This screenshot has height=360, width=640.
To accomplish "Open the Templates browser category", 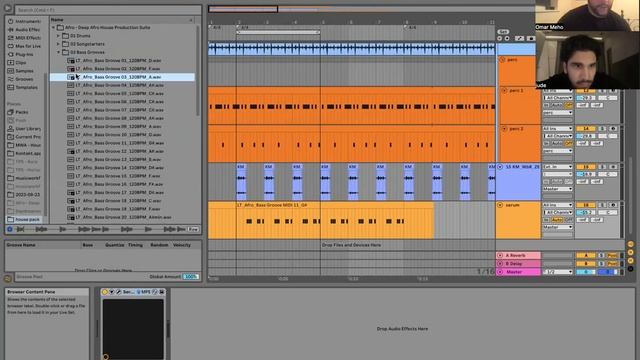I will [x=22, y=87].
